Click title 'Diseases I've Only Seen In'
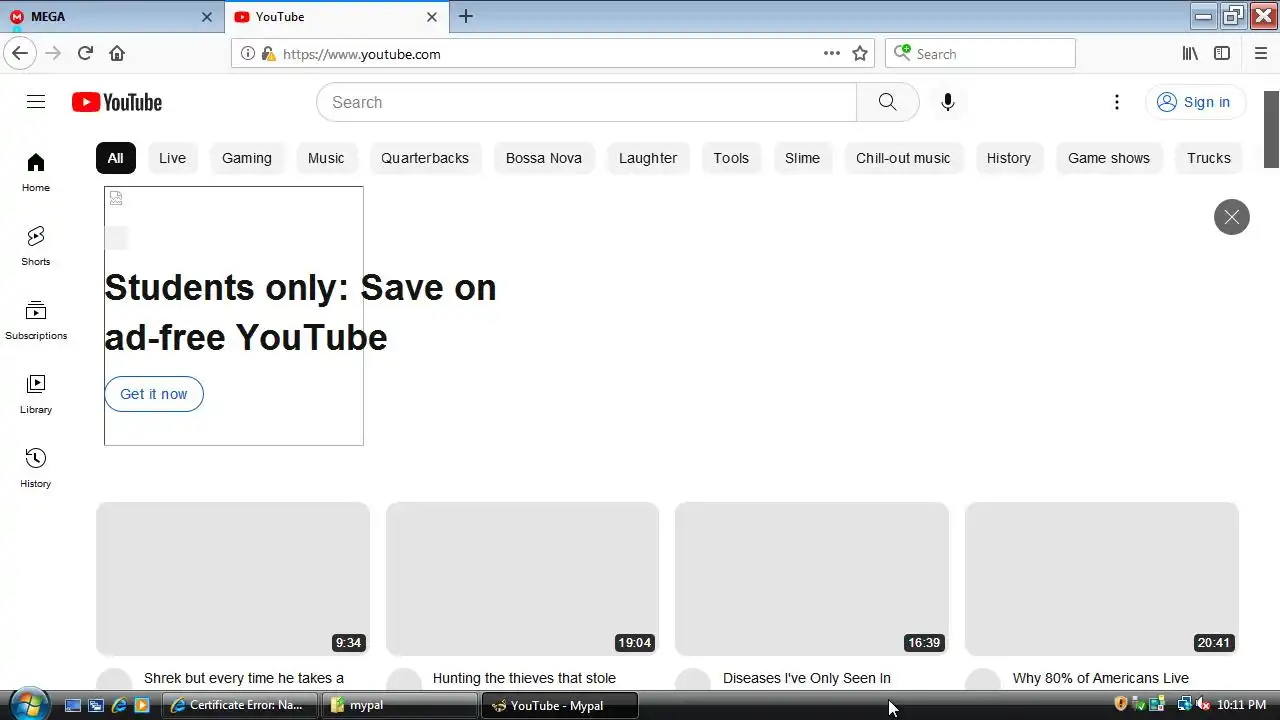 pos(807,678)
